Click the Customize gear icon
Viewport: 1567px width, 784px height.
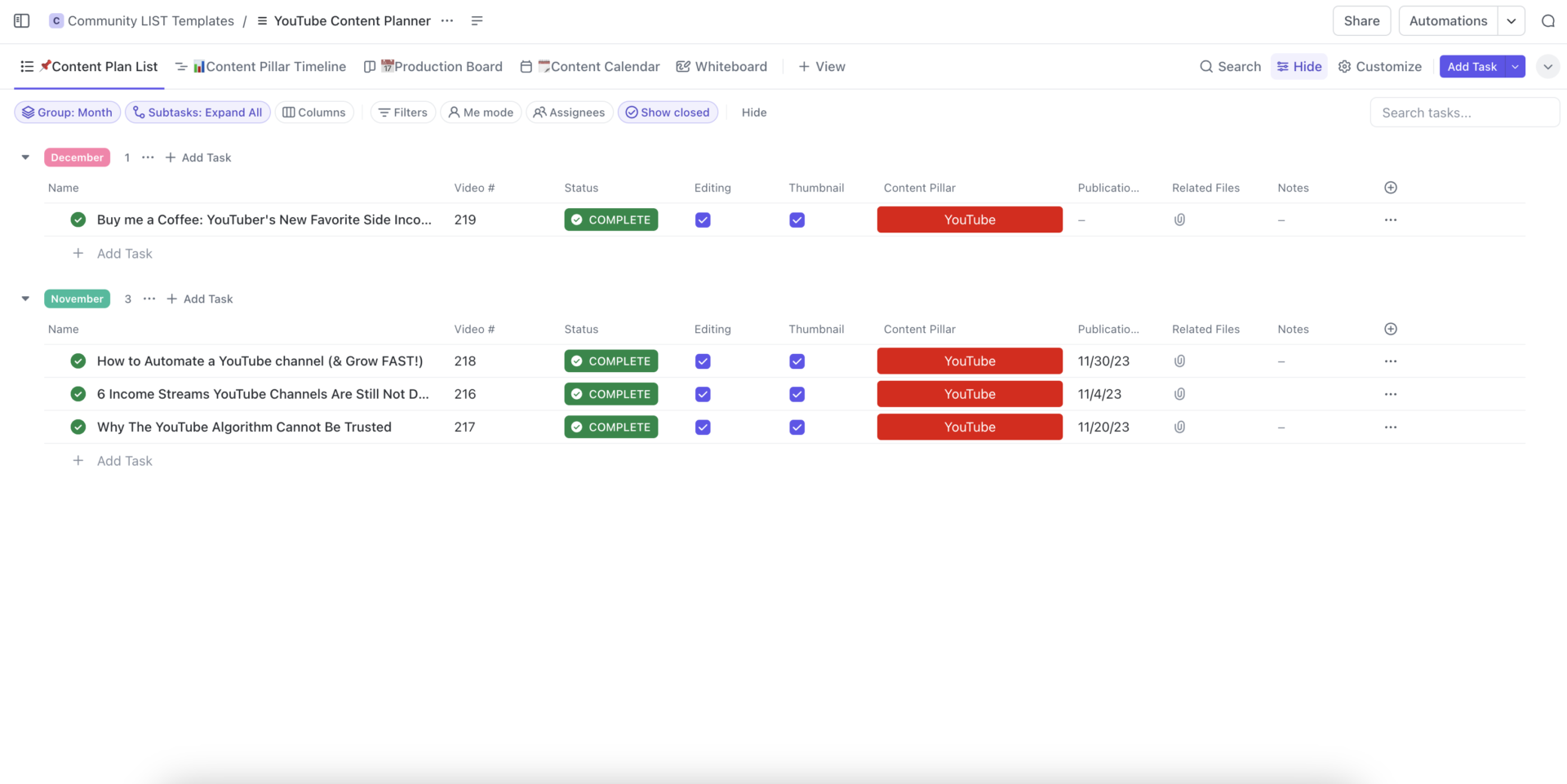(x=1345, y=67)
